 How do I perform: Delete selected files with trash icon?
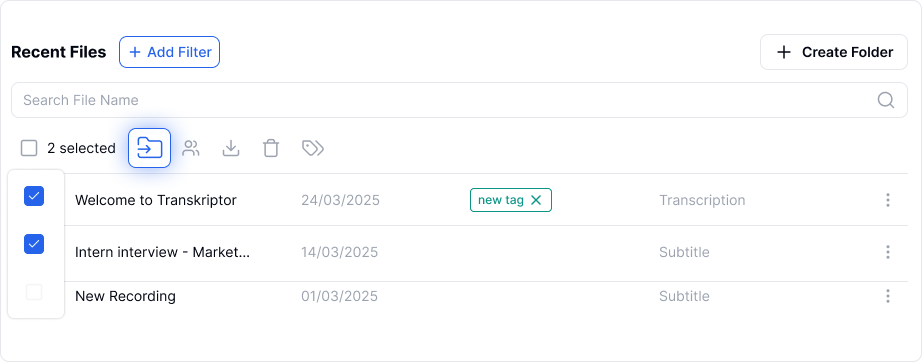[x=270, y=148]
